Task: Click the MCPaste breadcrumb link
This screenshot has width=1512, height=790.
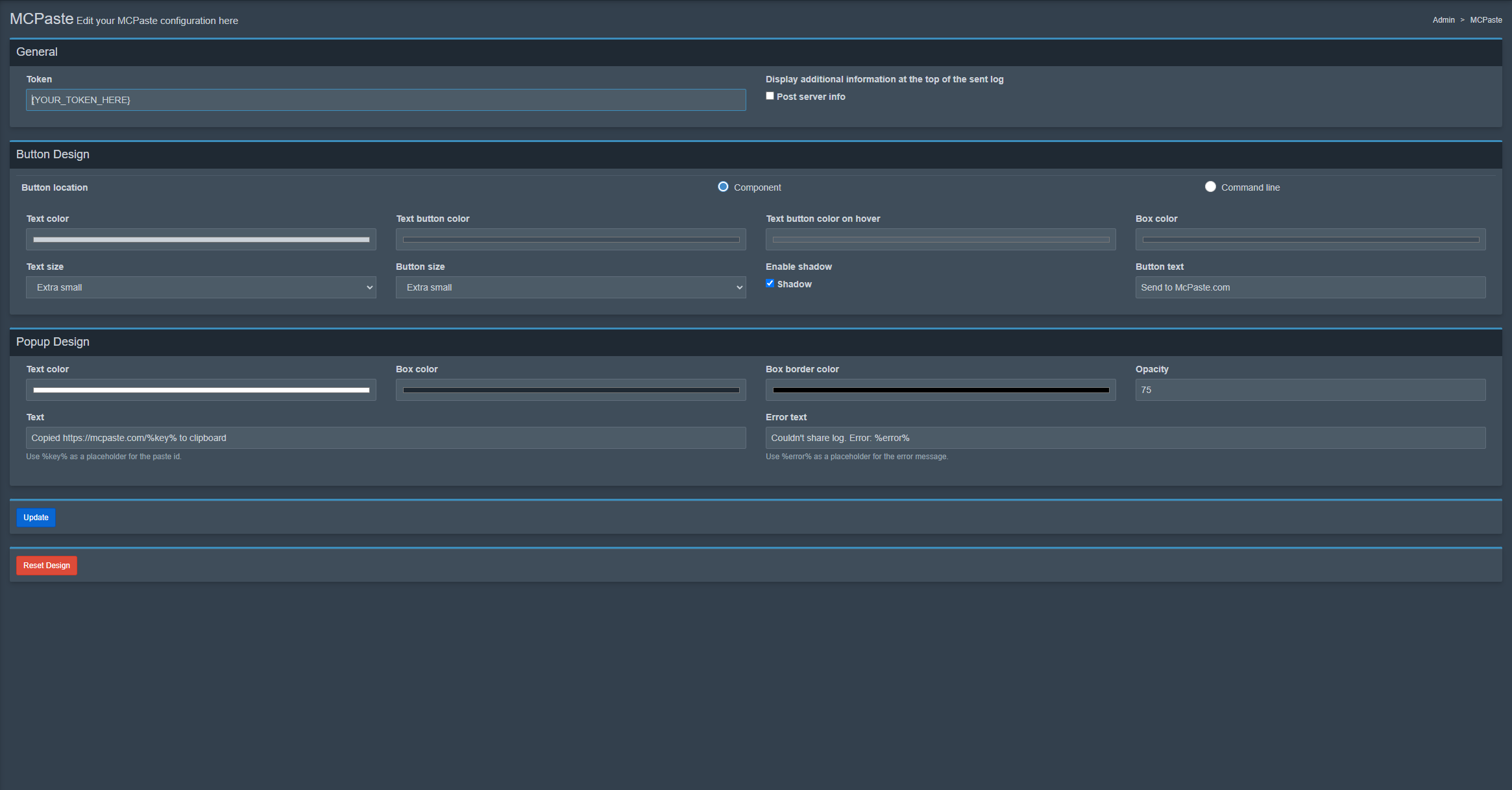Action: coord(1485,19)
